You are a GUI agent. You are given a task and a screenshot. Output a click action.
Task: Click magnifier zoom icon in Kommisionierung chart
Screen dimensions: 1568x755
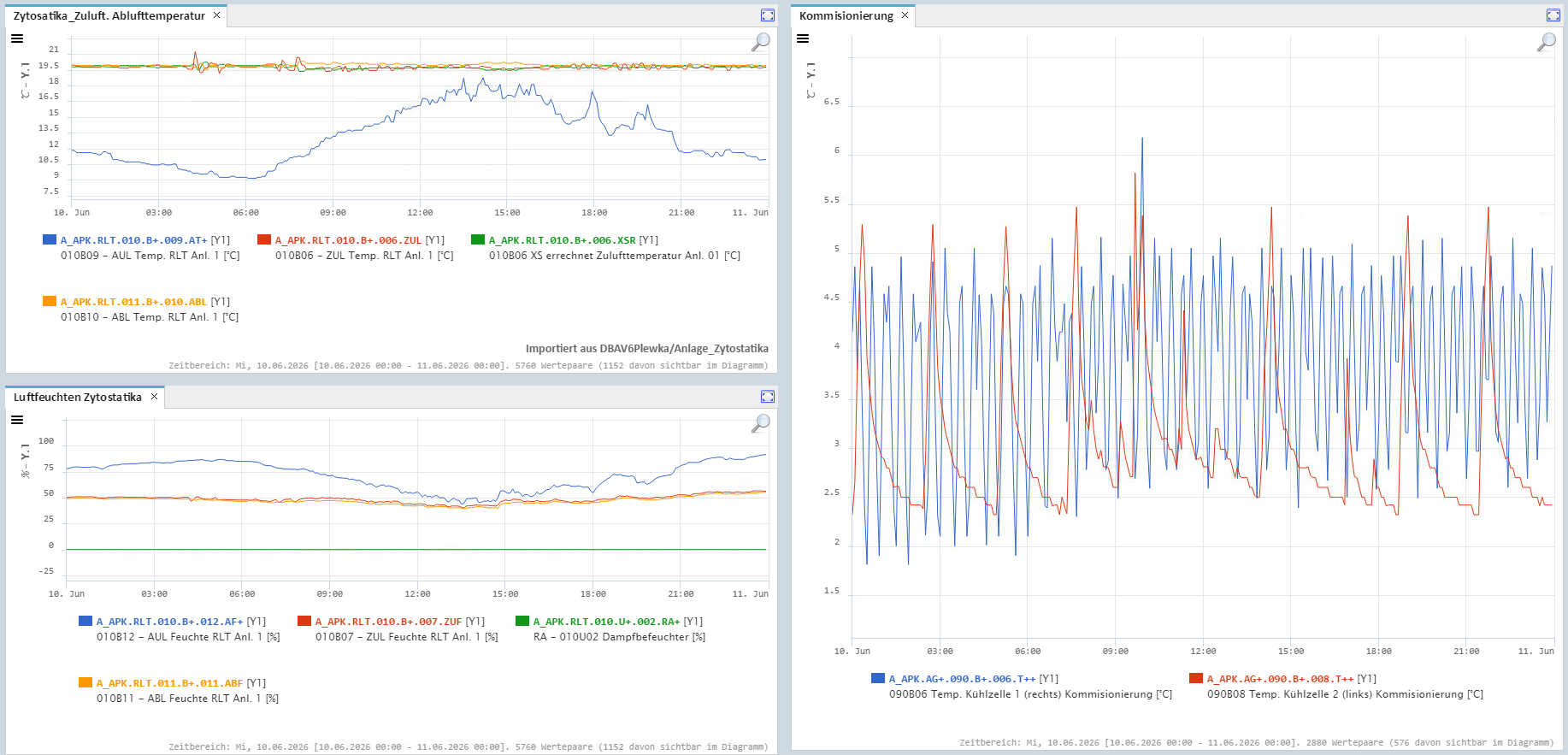coord(1546,42)
